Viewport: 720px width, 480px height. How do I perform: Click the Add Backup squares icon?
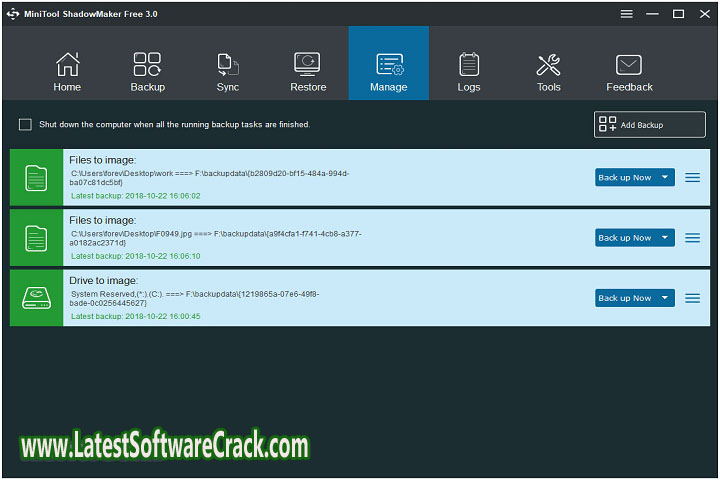click(x=607, y=124)
